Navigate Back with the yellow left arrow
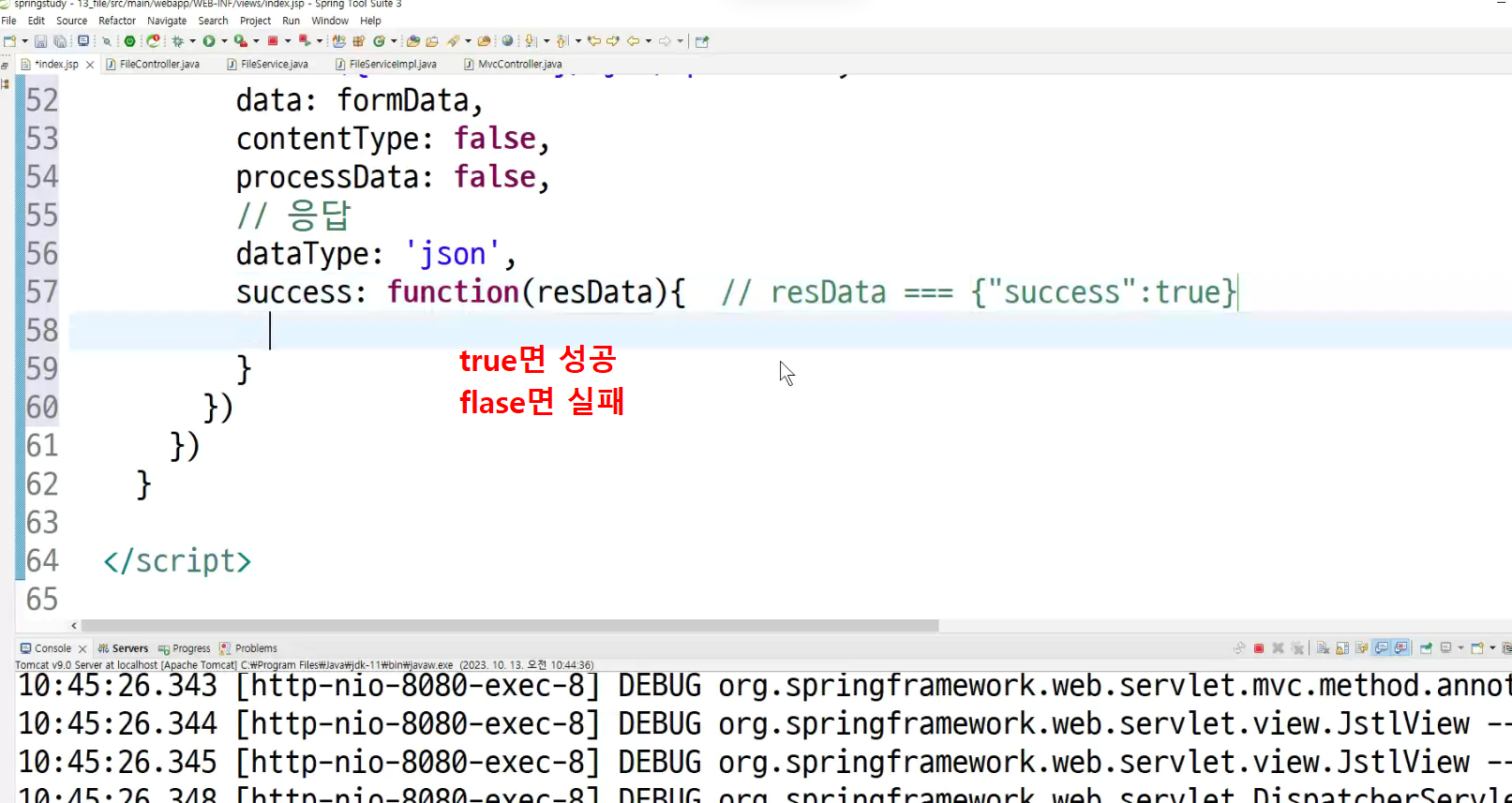Viewport: 1512px width, 803px height. (634, 41)
